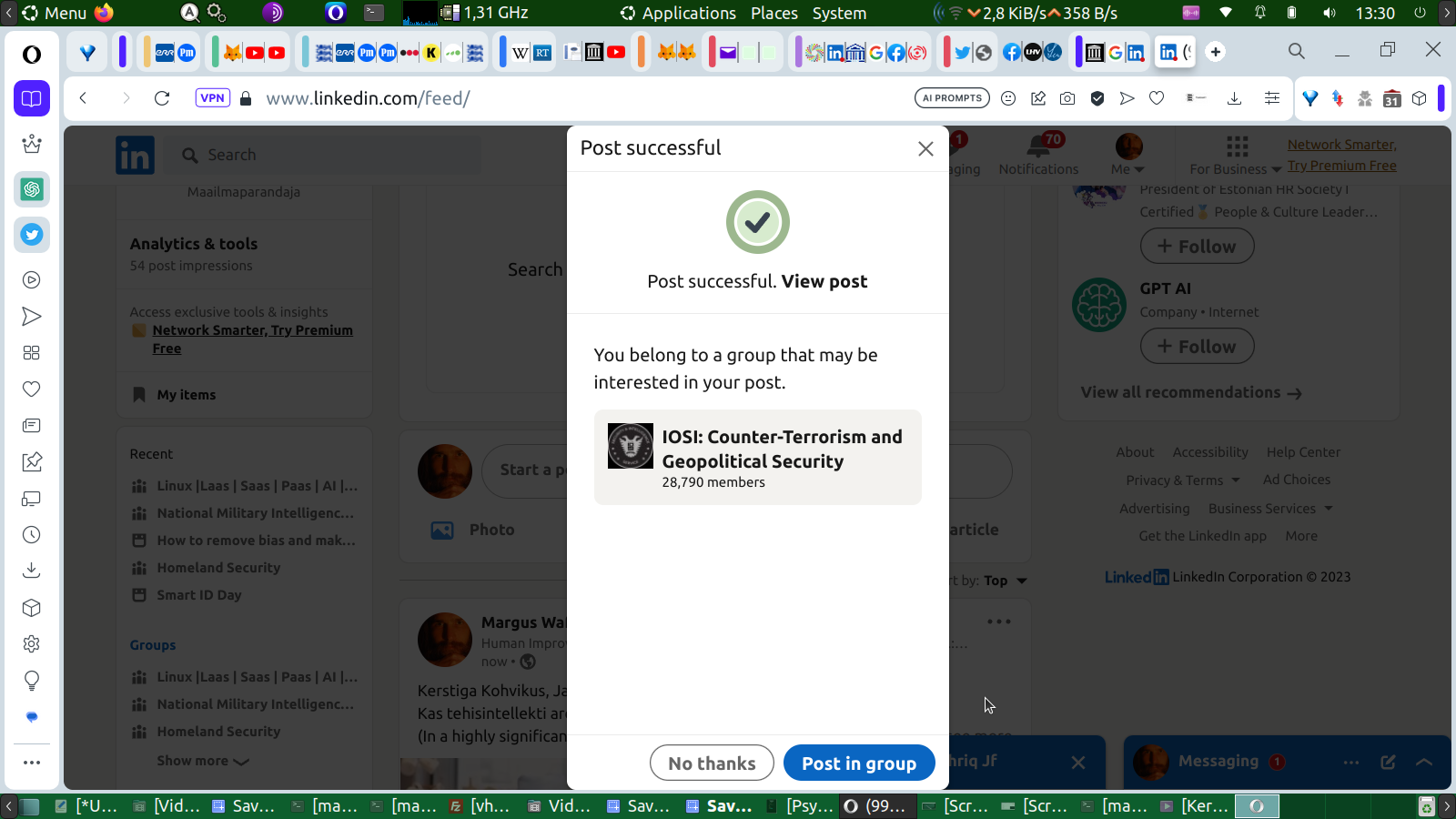Open the Mint Menu launcher
The height and width of the screenshot is (819, 1456).
(x=55, y=13)
